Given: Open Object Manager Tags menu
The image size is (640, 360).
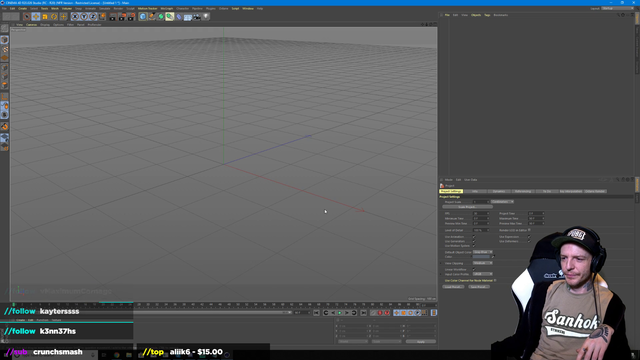Looking at the screenshot, I should point(487,15).
